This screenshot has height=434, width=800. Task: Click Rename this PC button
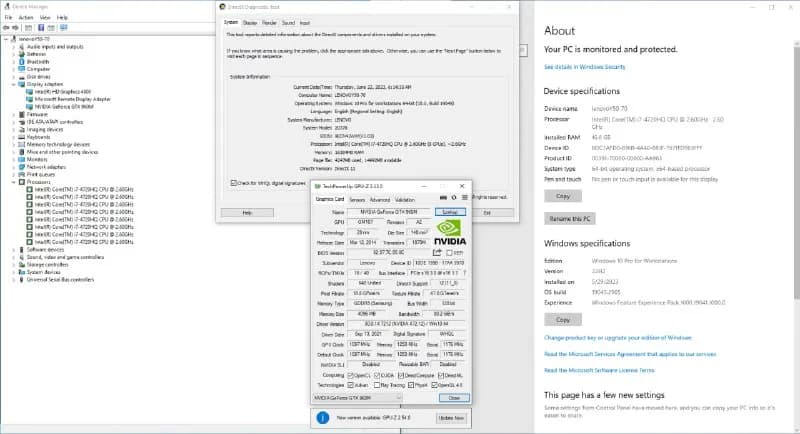click(569, 219)
